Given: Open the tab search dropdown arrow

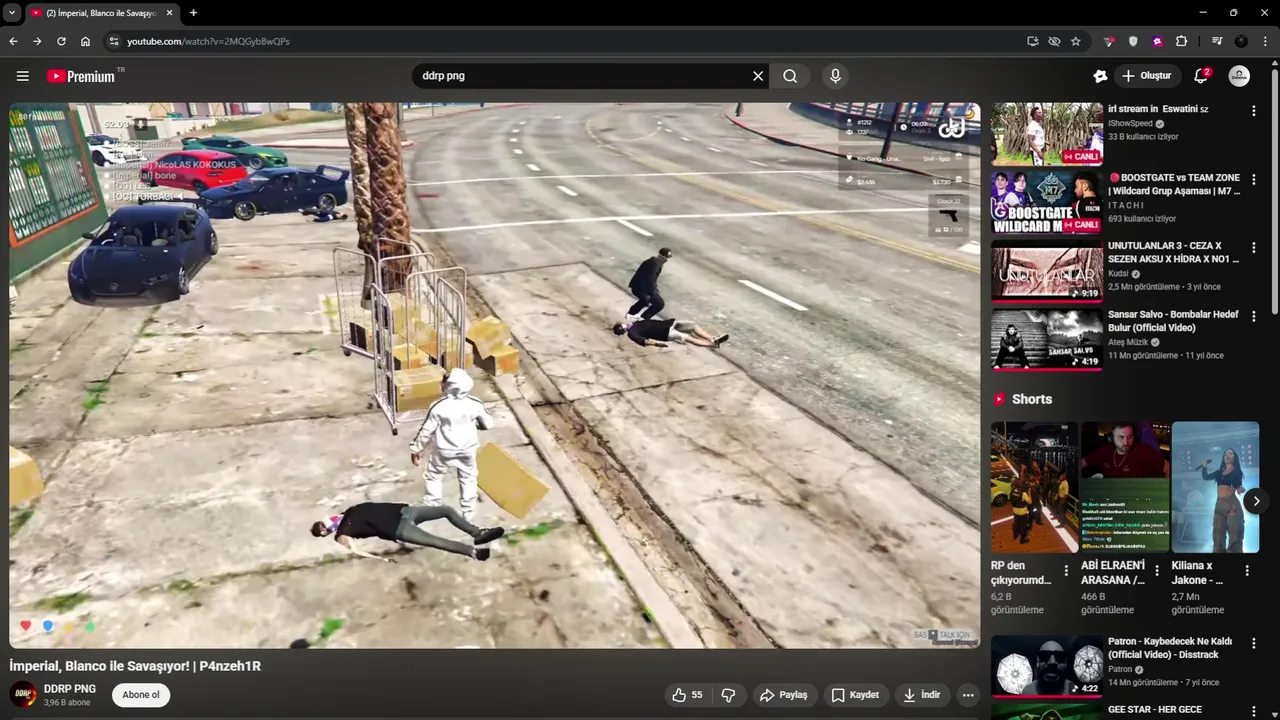Looking at the screenshot, I should 11,13.
